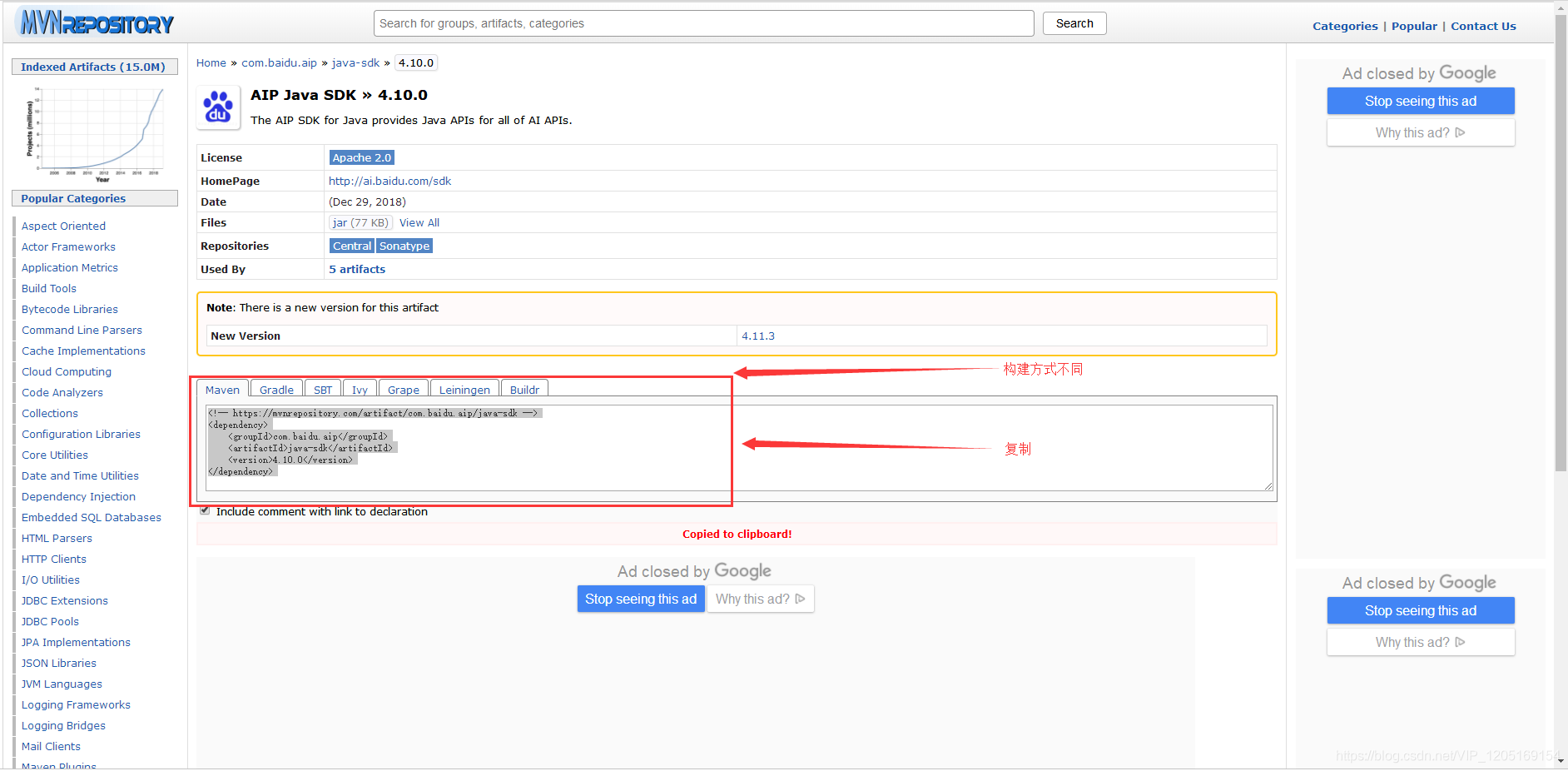Click Stop seeing this ad, bottom-right ad

[1421, 610]
